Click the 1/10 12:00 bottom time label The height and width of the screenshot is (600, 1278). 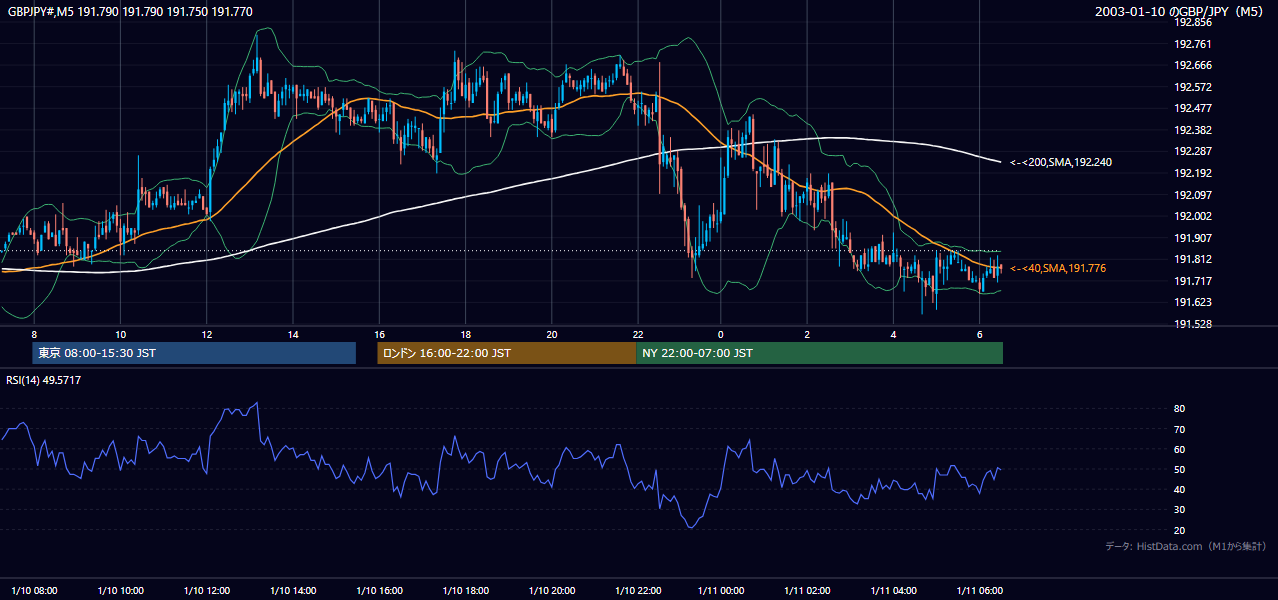(x=207, y=590)
